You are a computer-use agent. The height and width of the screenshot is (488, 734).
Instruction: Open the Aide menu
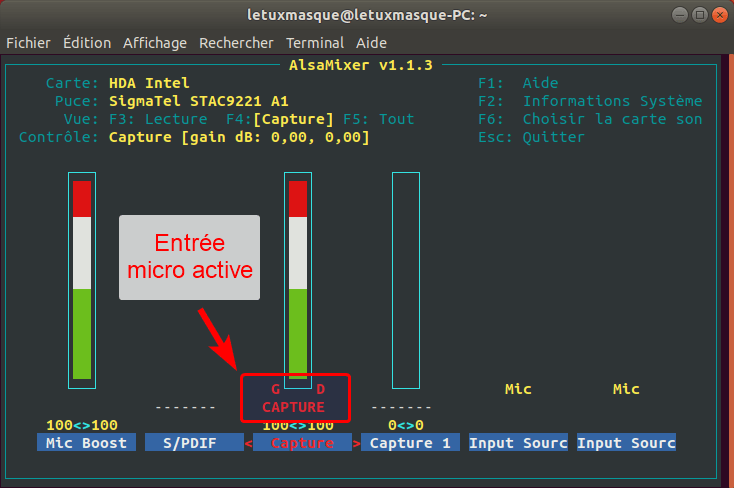372,43
